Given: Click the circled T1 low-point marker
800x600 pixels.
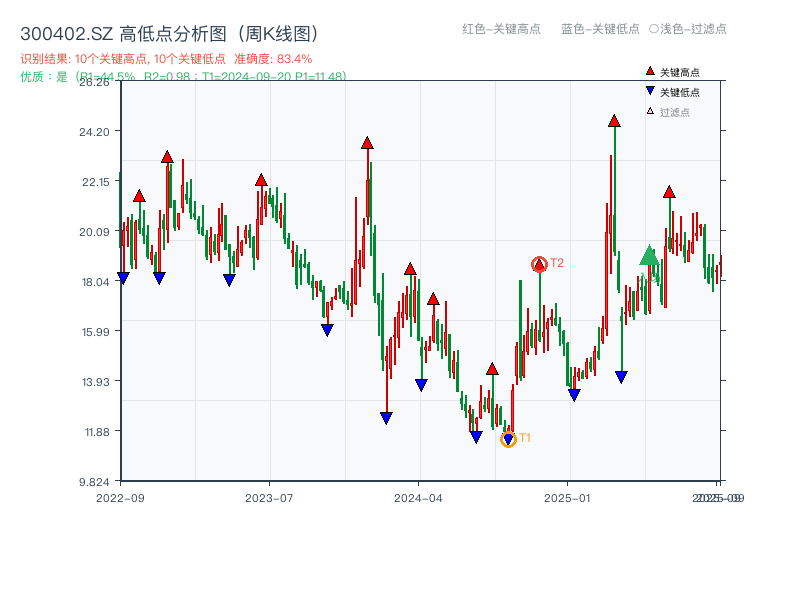Looking at the screenshot, I should pyautogui.click(x=508, y=438).
